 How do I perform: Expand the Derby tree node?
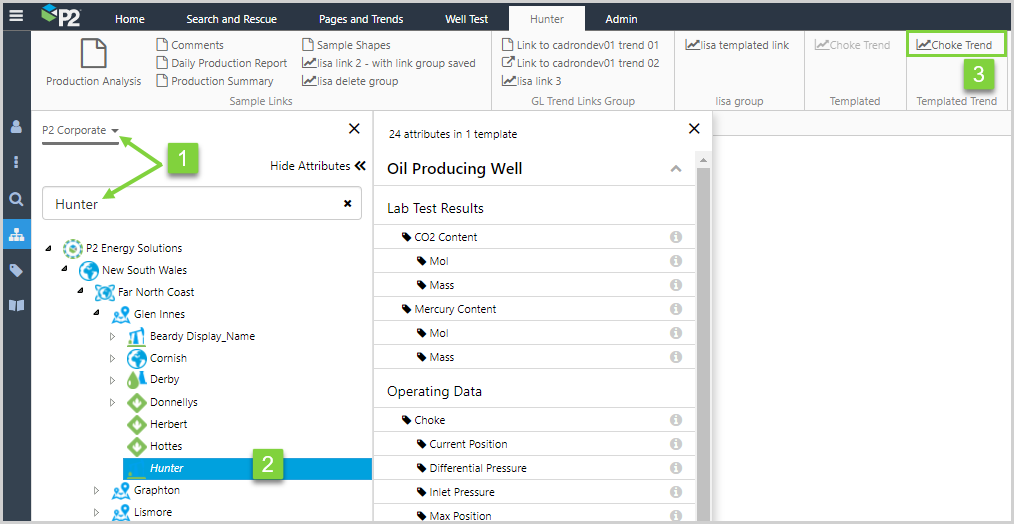(112, 380)
